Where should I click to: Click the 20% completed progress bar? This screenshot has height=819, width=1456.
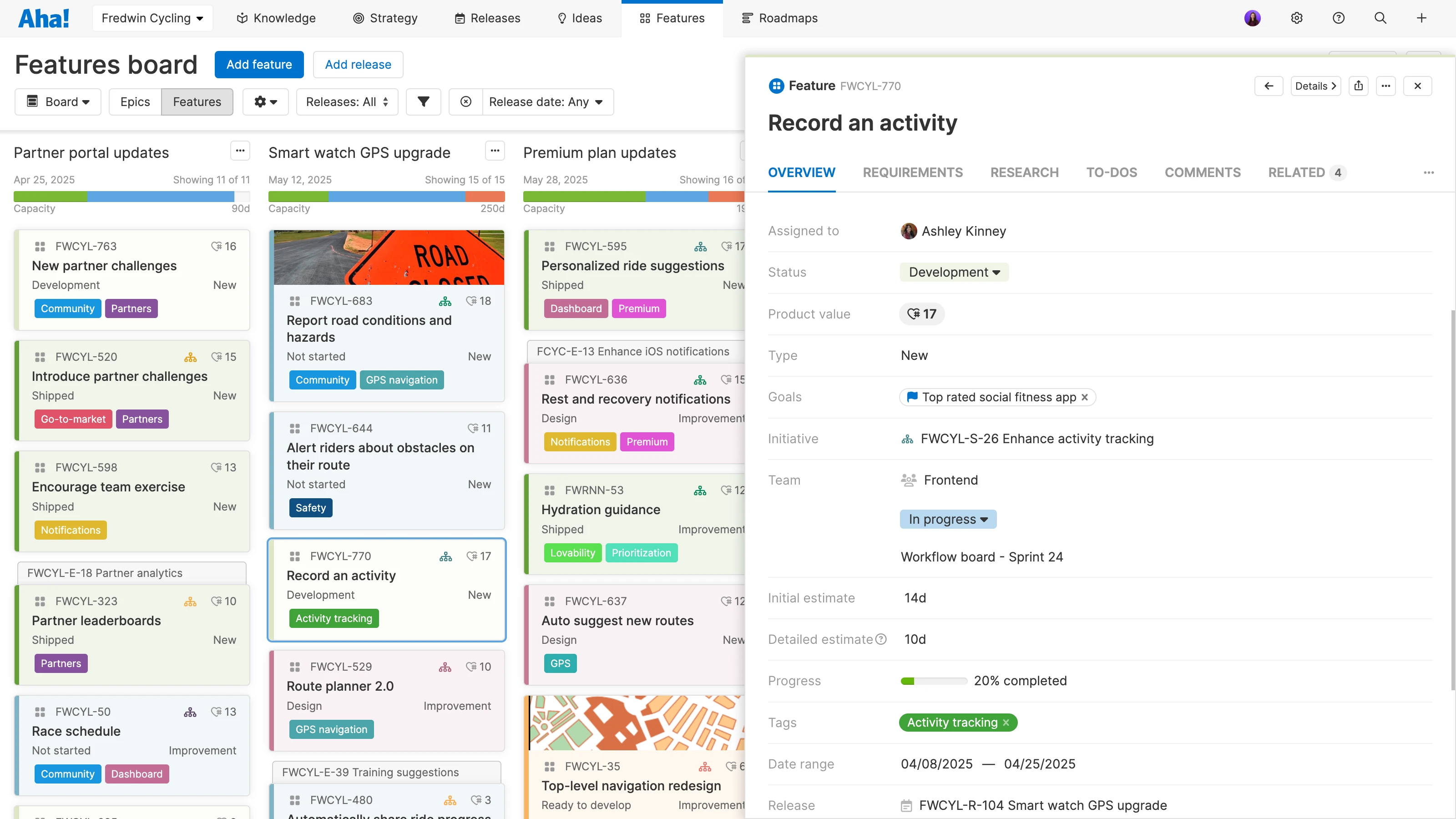933,681
